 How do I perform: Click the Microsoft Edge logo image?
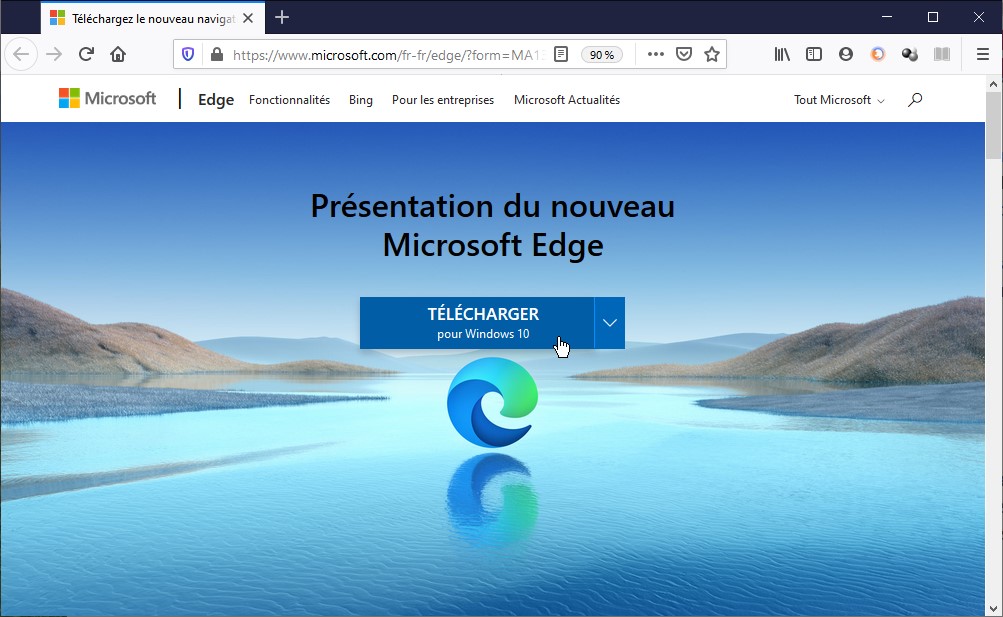pos(492,402)
